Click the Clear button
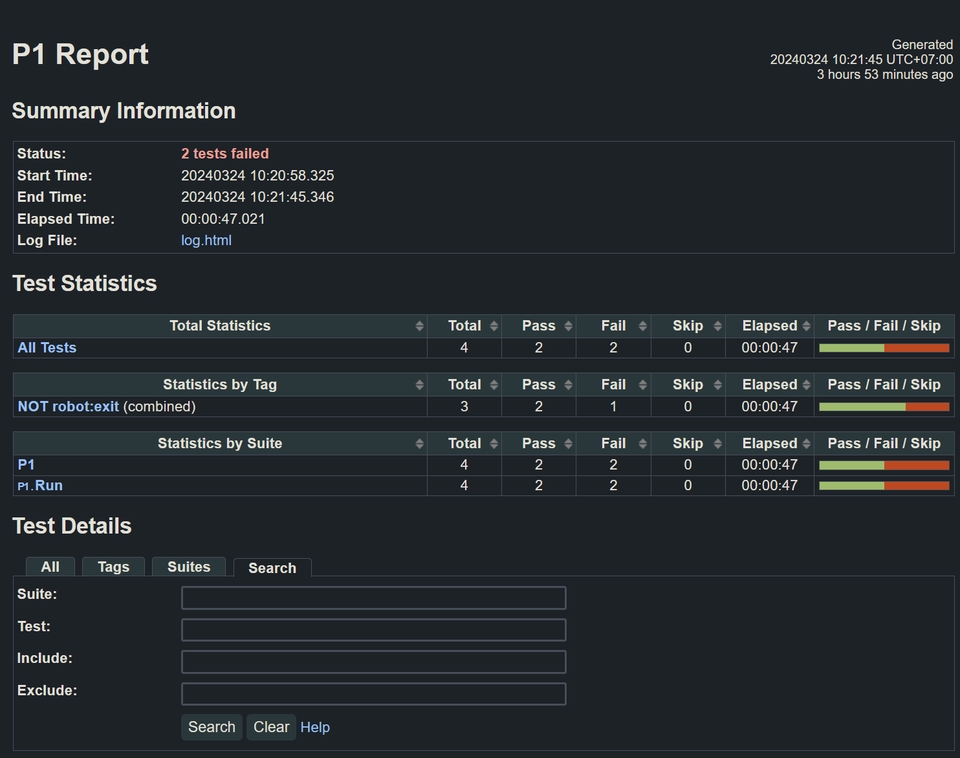Viewport: 960px width, 758px height. (x=271, y=727)
